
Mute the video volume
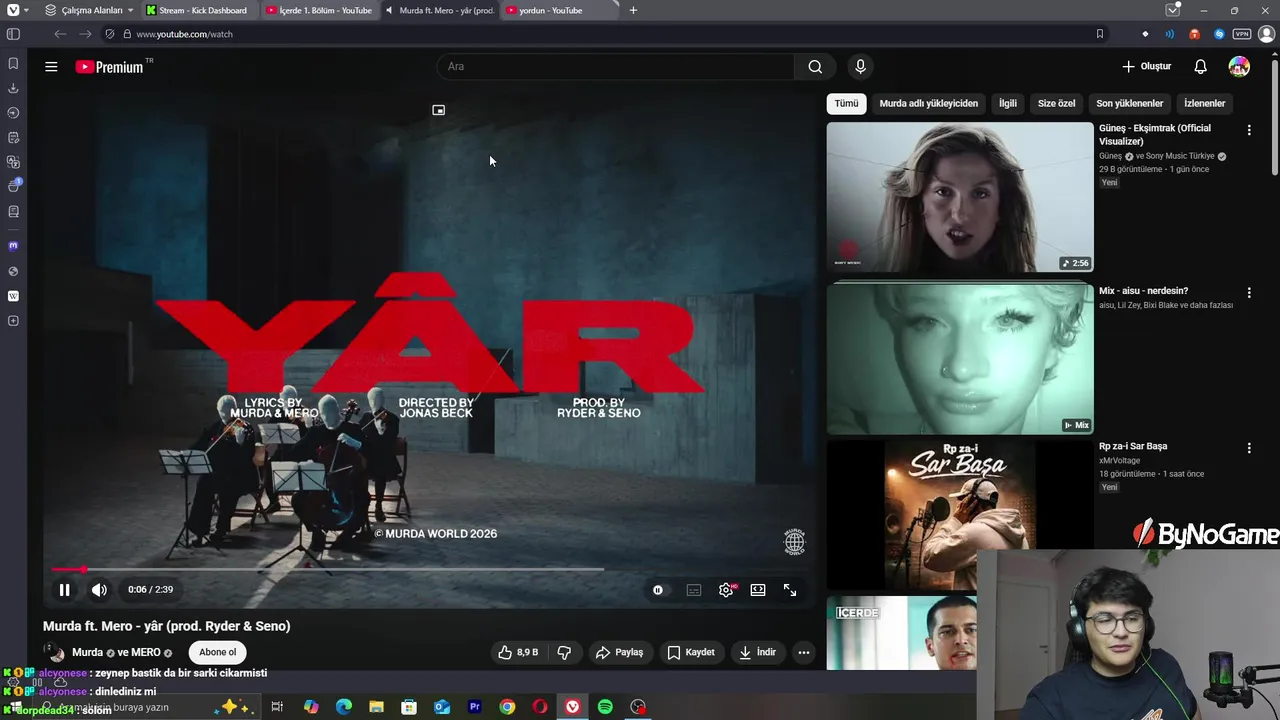pyautogui.click(x=99, y=590)
